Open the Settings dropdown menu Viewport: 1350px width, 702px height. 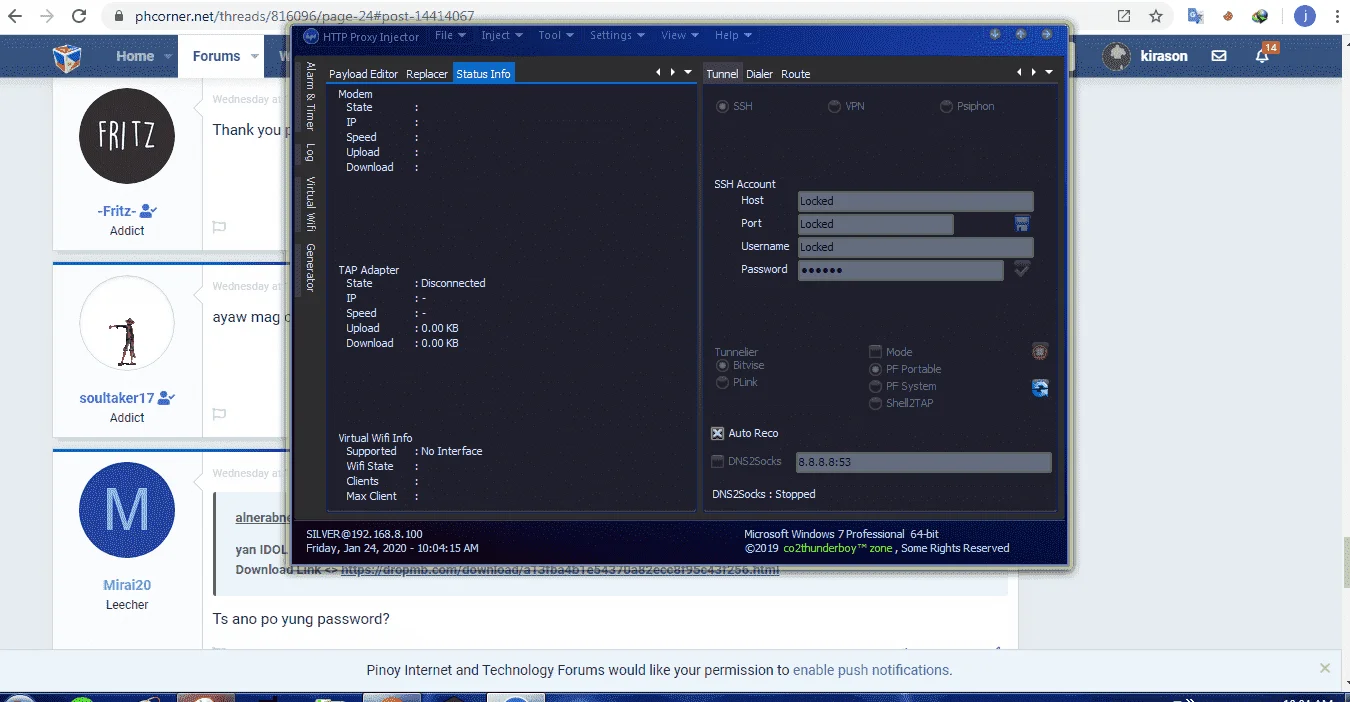[617, 35]
